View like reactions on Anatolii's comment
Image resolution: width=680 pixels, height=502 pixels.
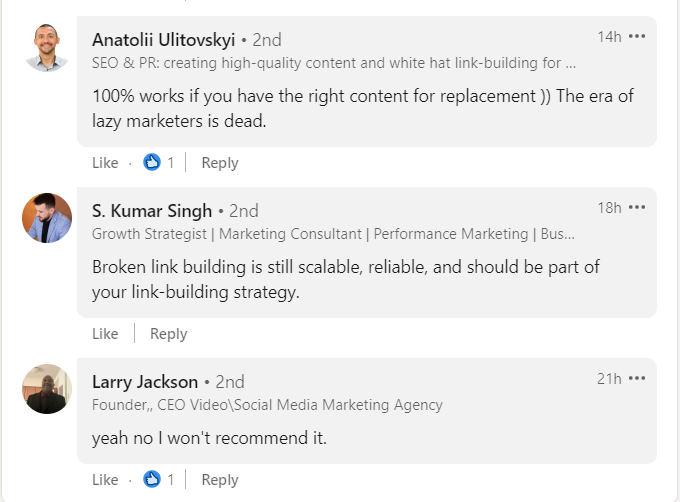click(x=159, y=163)
